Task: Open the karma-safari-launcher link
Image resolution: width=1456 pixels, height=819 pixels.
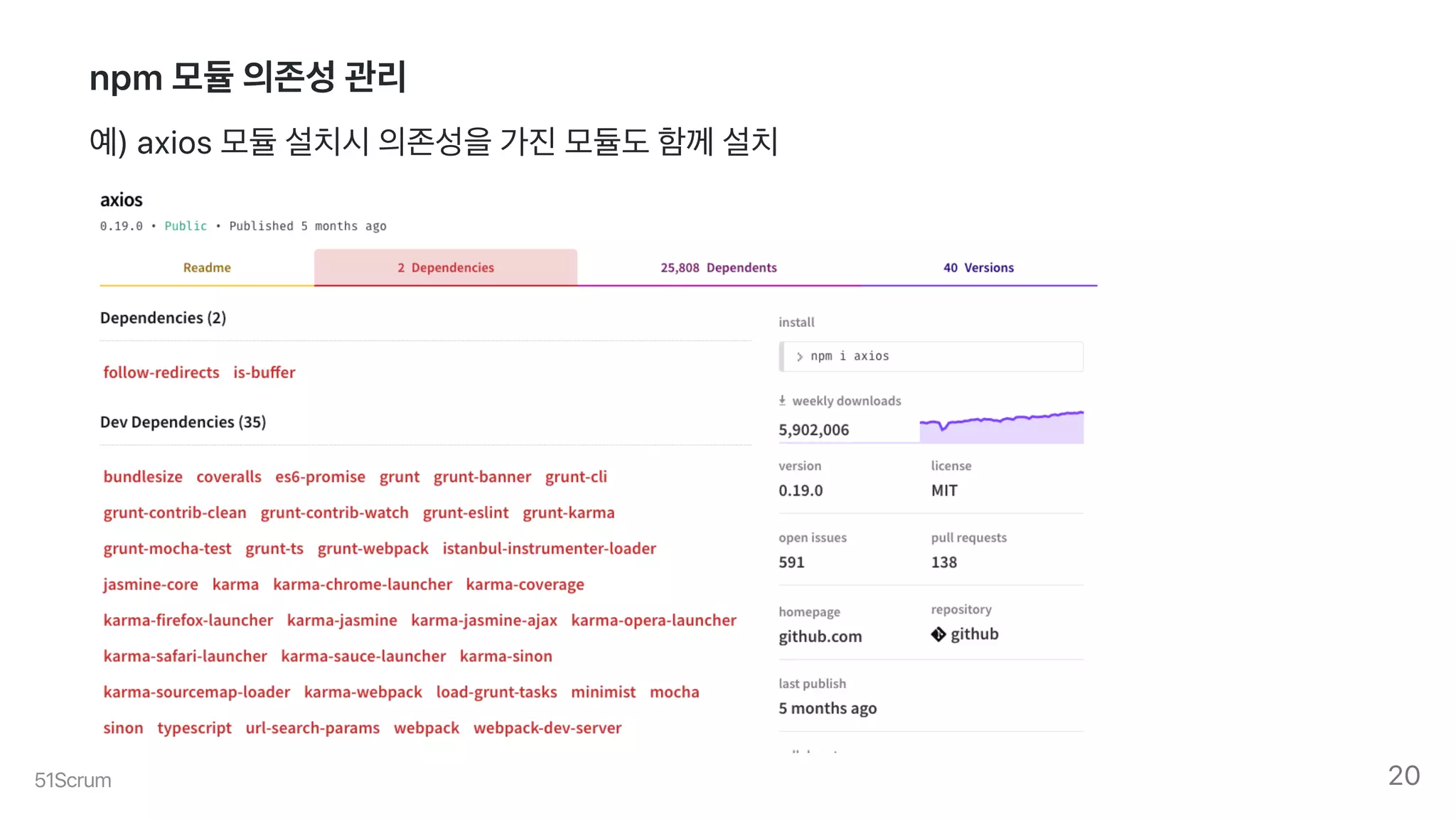Action: pyautogui.click(x=186, y=656)
